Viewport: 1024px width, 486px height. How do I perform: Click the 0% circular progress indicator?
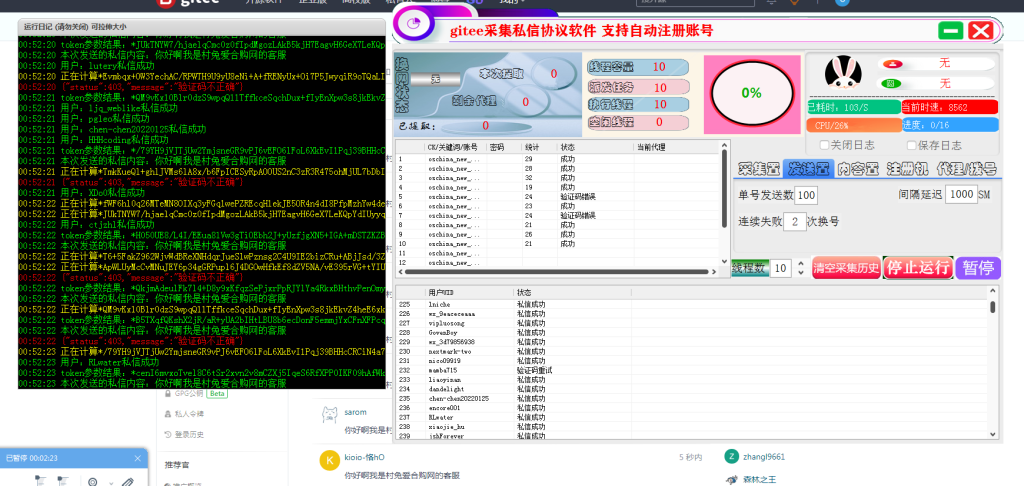pos(751,93)
